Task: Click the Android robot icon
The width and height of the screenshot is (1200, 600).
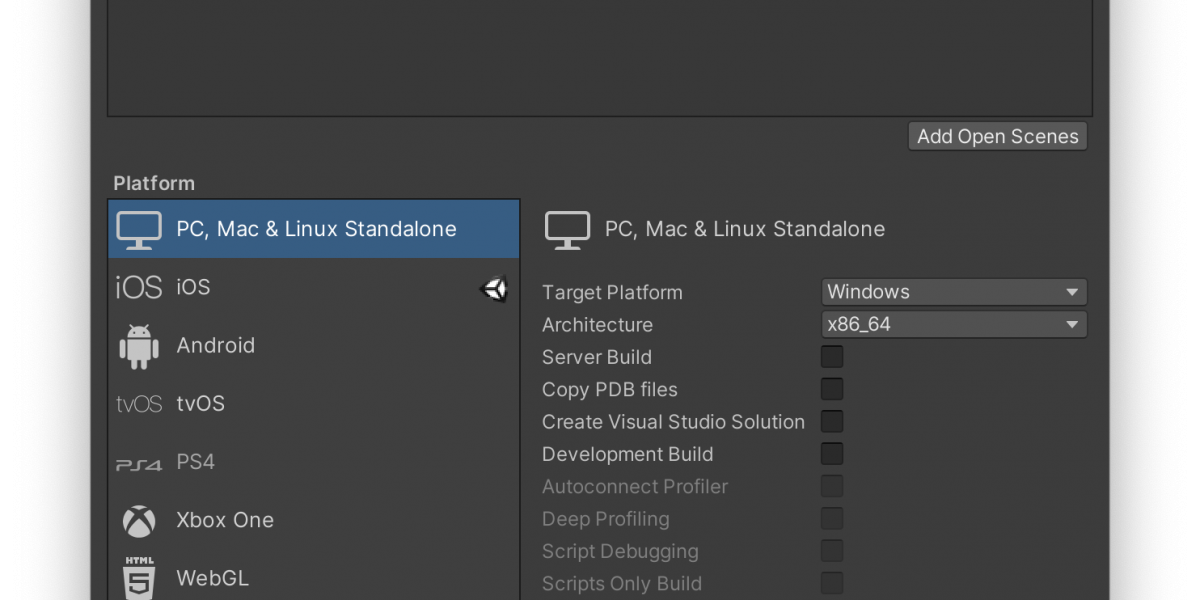Action: [139, 346]
